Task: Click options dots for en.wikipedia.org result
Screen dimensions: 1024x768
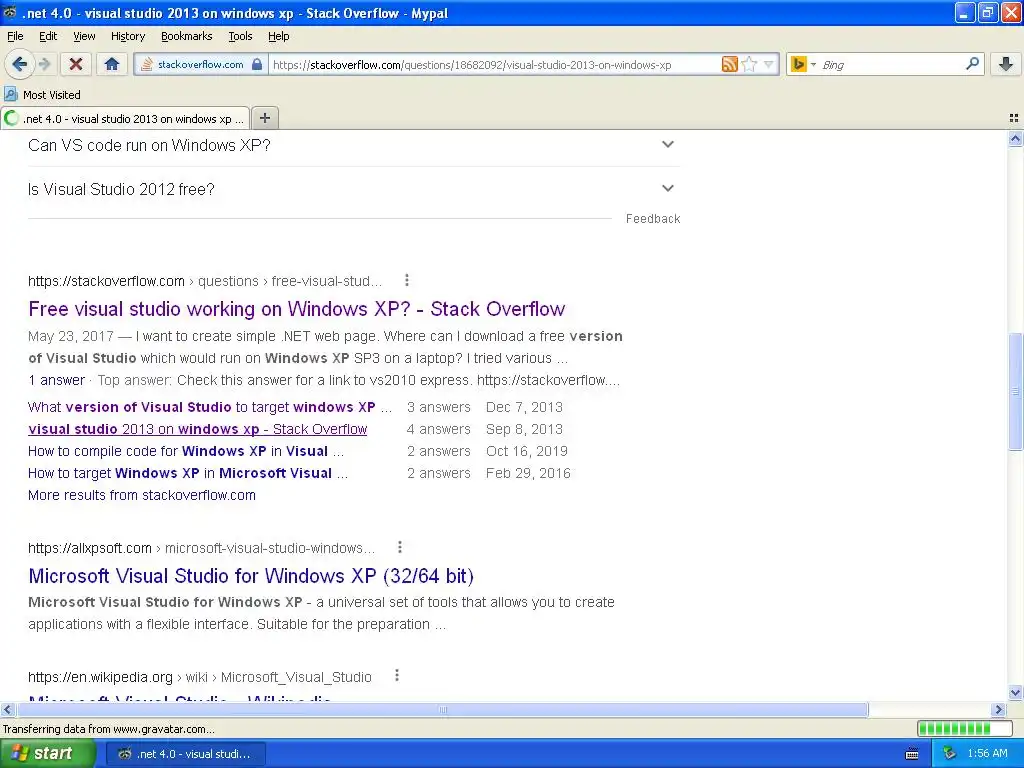Action: click(396, 676)
